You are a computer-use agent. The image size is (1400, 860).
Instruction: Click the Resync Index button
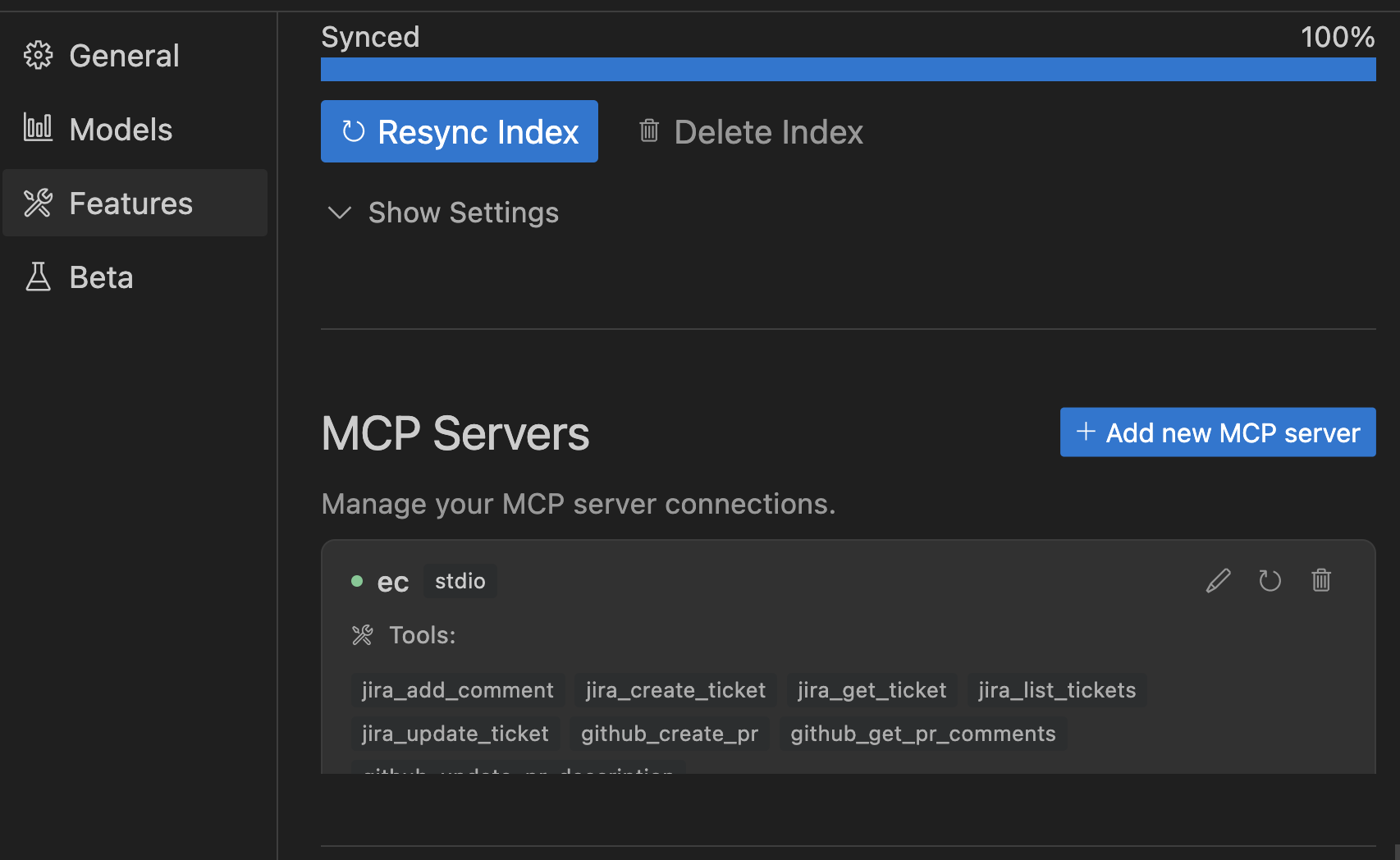pyautogui.click(x=459, y=130)
